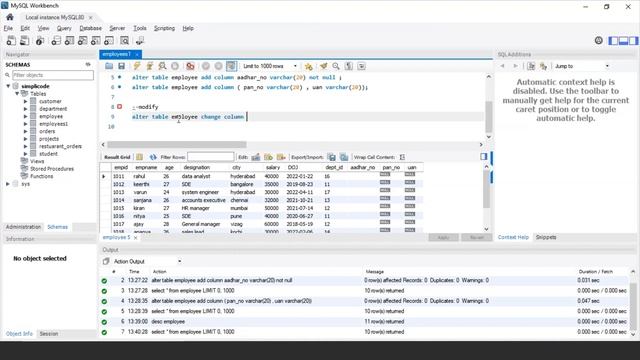Click the home screen icon tab
The height and width of the screenshot is (360, 640).
pos(10,17)
